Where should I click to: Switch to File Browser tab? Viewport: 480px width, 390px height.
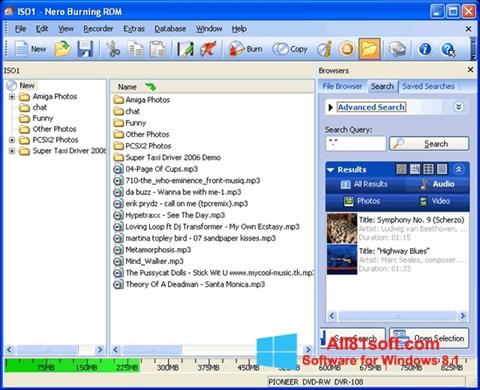tap(342, 86)
